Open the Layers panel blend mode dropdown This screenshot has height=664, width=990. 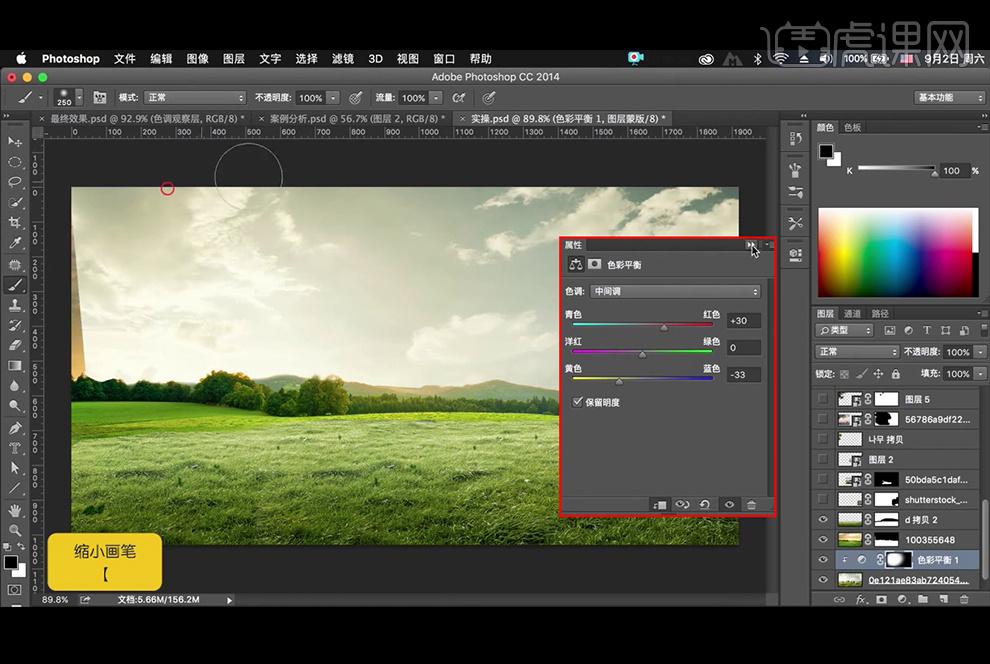(x=857, y=352)
